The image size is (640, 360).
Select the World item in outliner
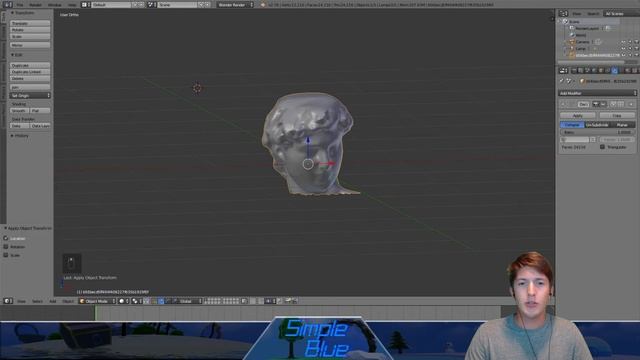(x=580, y=35)
